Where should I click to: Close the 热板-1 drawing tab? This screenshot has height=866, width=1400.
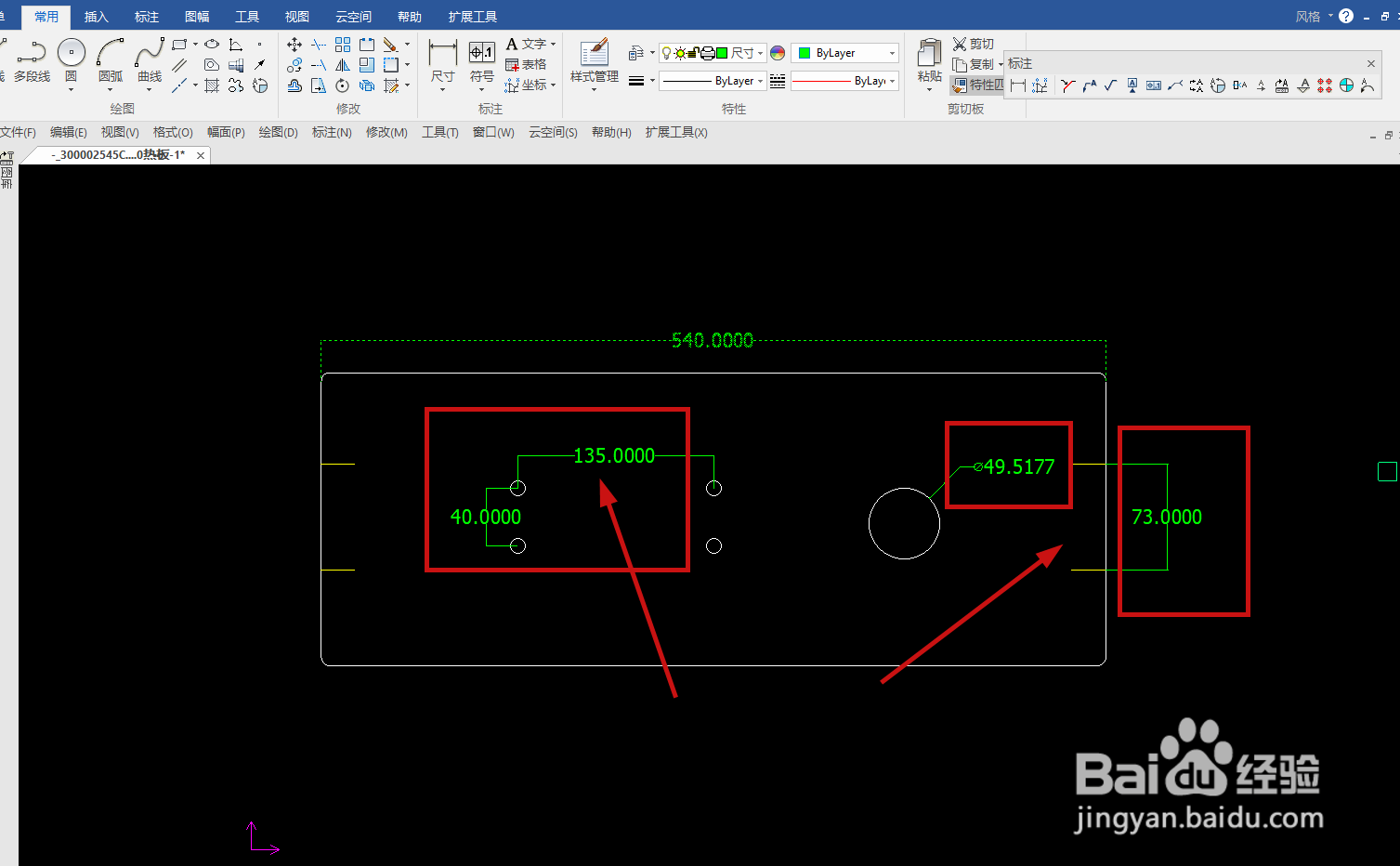point(201,155)
